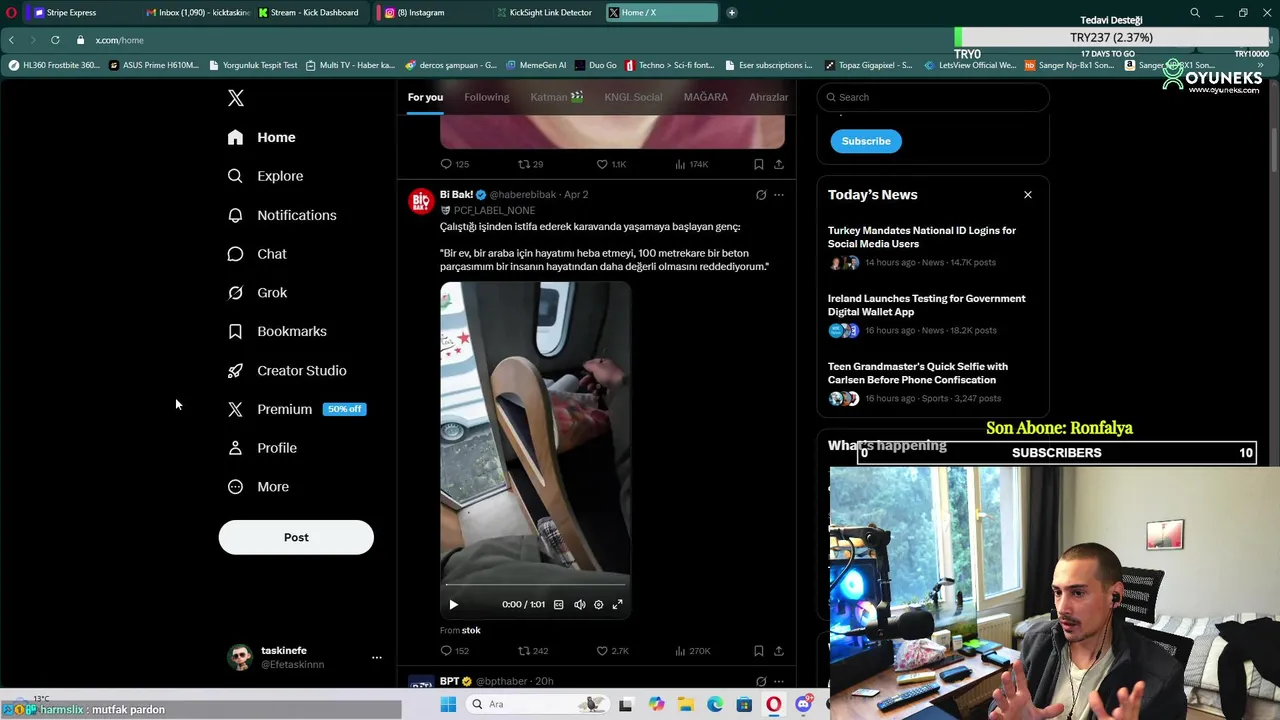Screen dimensions: 1280x720
Task: Open the Chat section
Action: point(257,254)
